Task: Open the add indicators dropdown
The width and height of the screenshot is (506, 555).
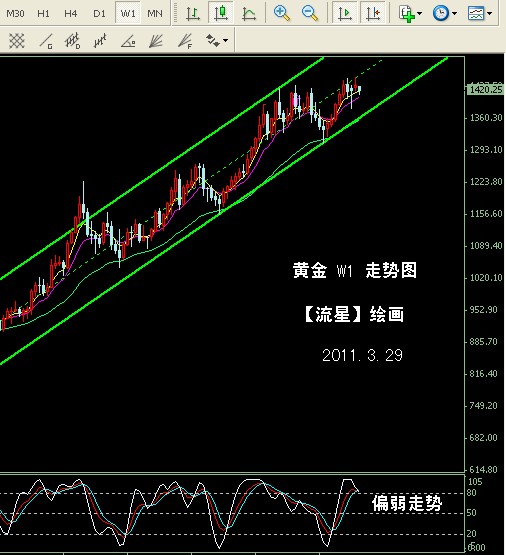Action: (410, 13)
